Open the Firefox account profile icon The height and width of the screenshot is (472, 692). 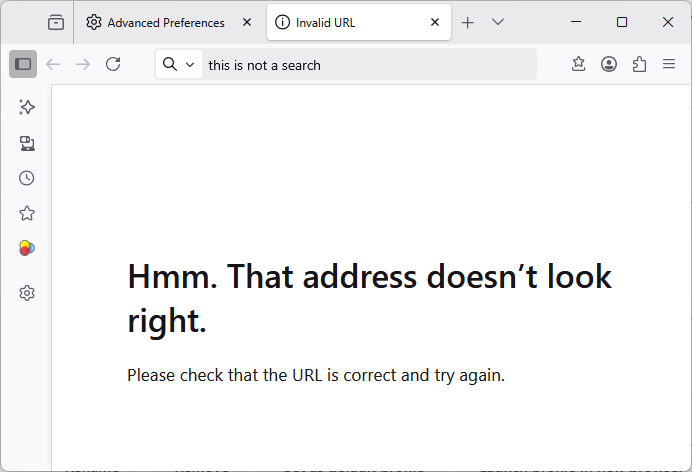pos(609,64)
